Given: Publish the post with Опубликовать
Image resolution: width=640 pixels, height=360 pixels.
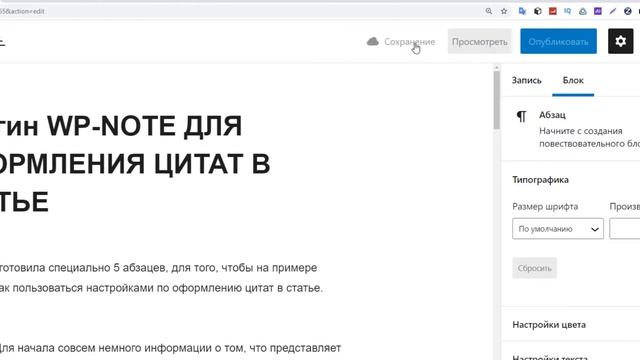Looking at the screenshot, I should (558, 41).
